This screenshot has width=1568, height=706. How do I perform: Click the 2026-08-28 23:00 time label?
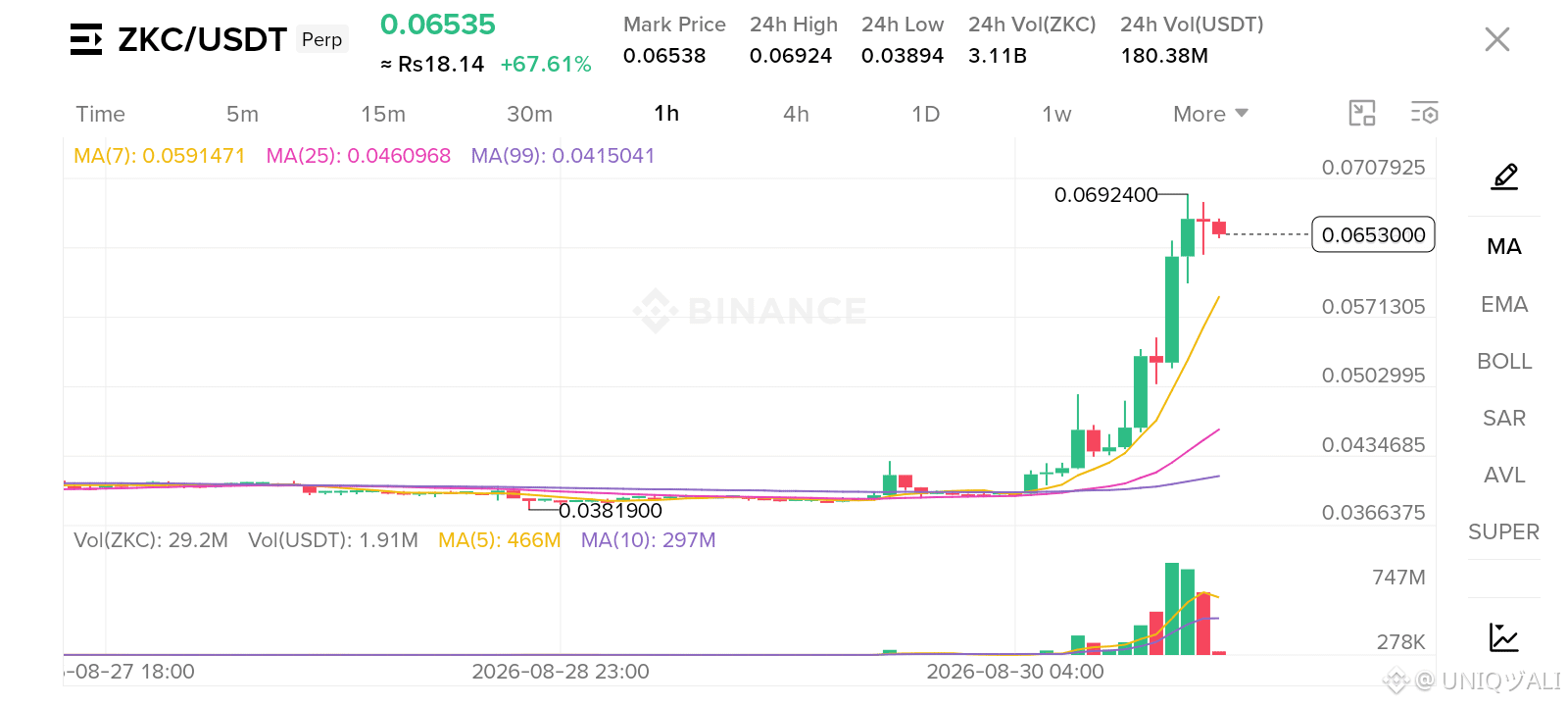coord(561,672)
